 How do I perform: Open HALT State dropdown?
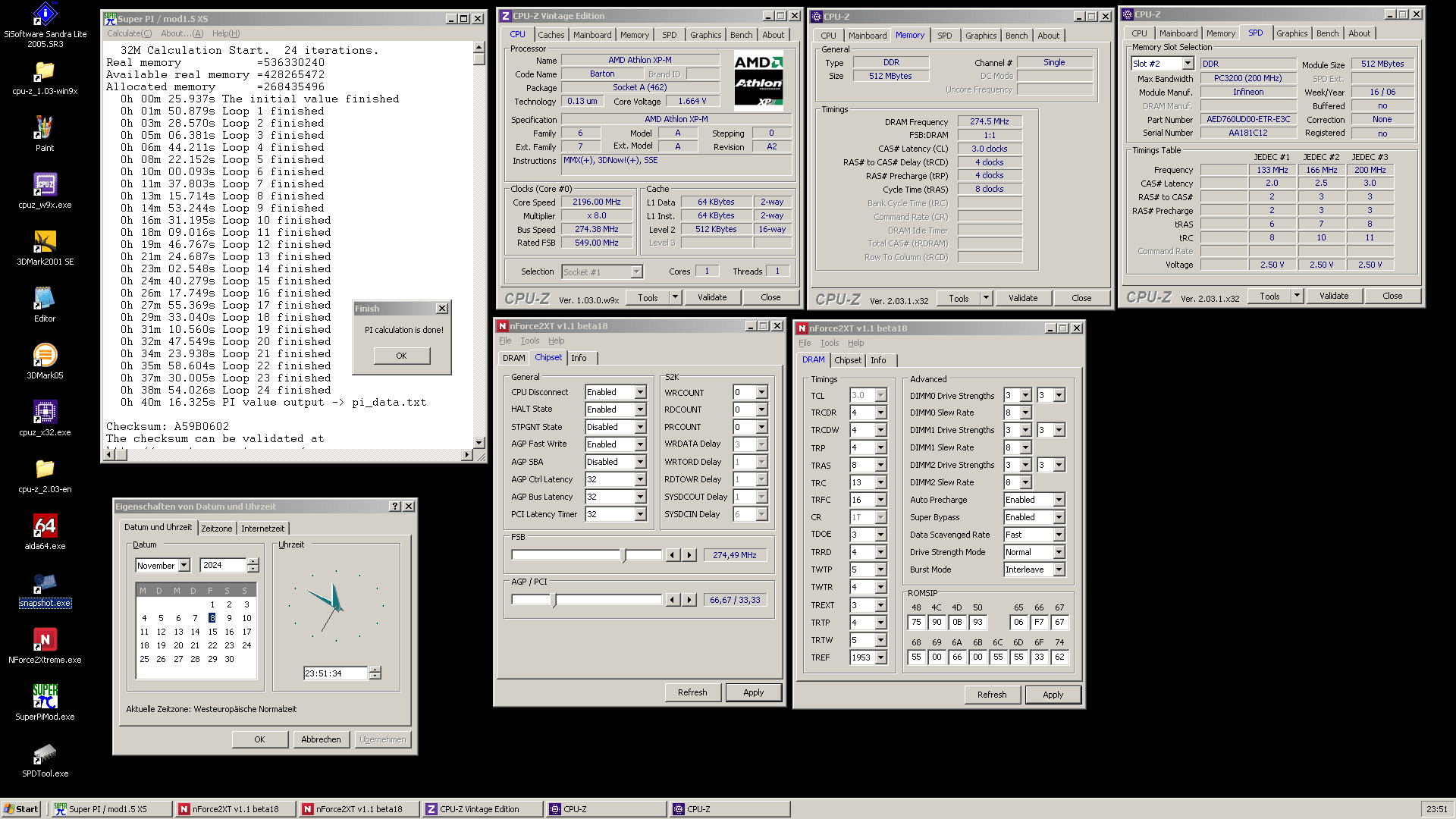[x=640, y=409]
